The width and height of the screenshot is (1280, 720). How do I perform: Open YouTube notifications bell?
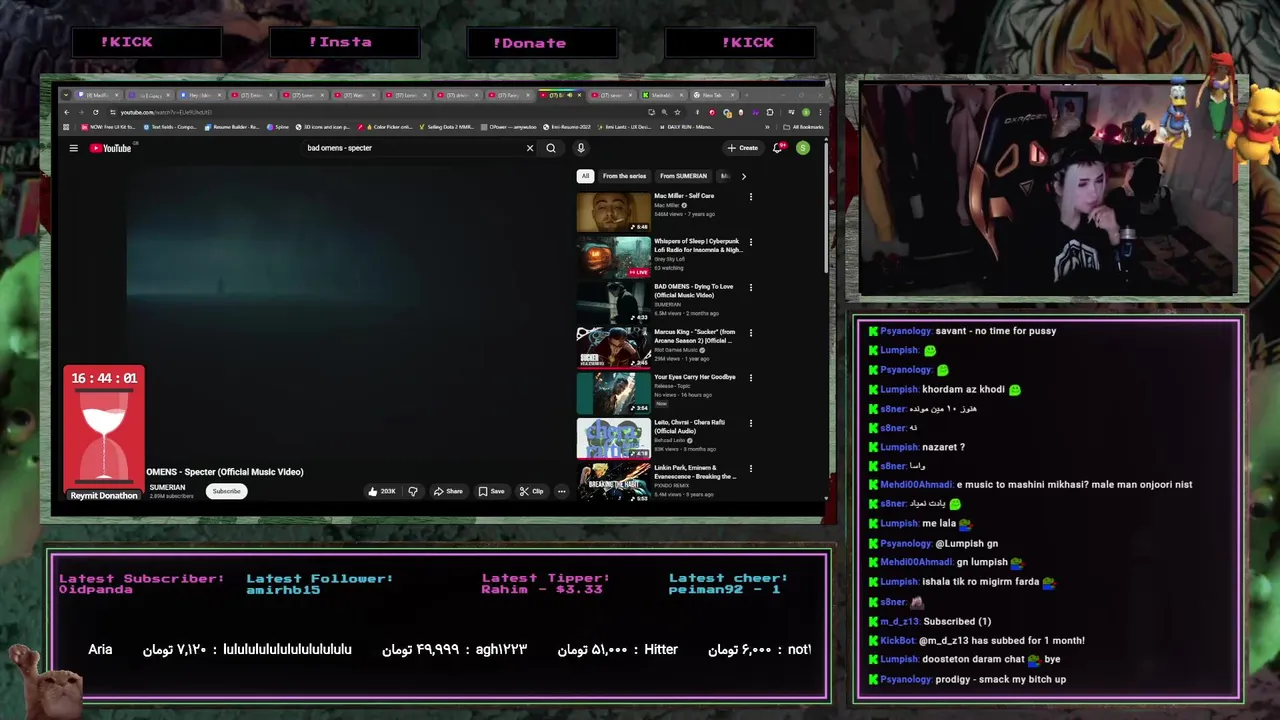click(x=777, y=148)
